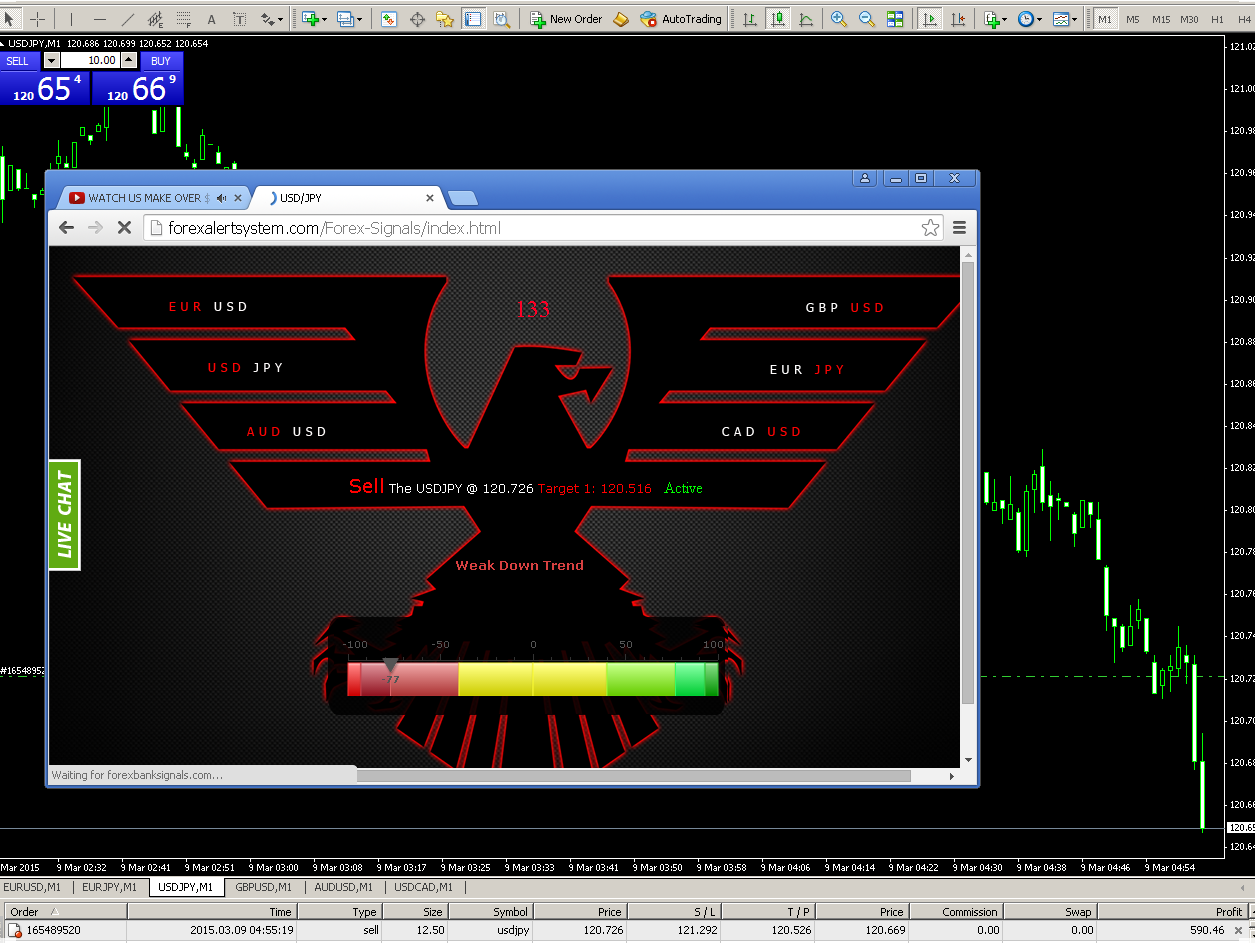Select the M15 timeframe
Image resolution: width=1255 pixels, height=945 pixels.
[x=1161, y=19]
